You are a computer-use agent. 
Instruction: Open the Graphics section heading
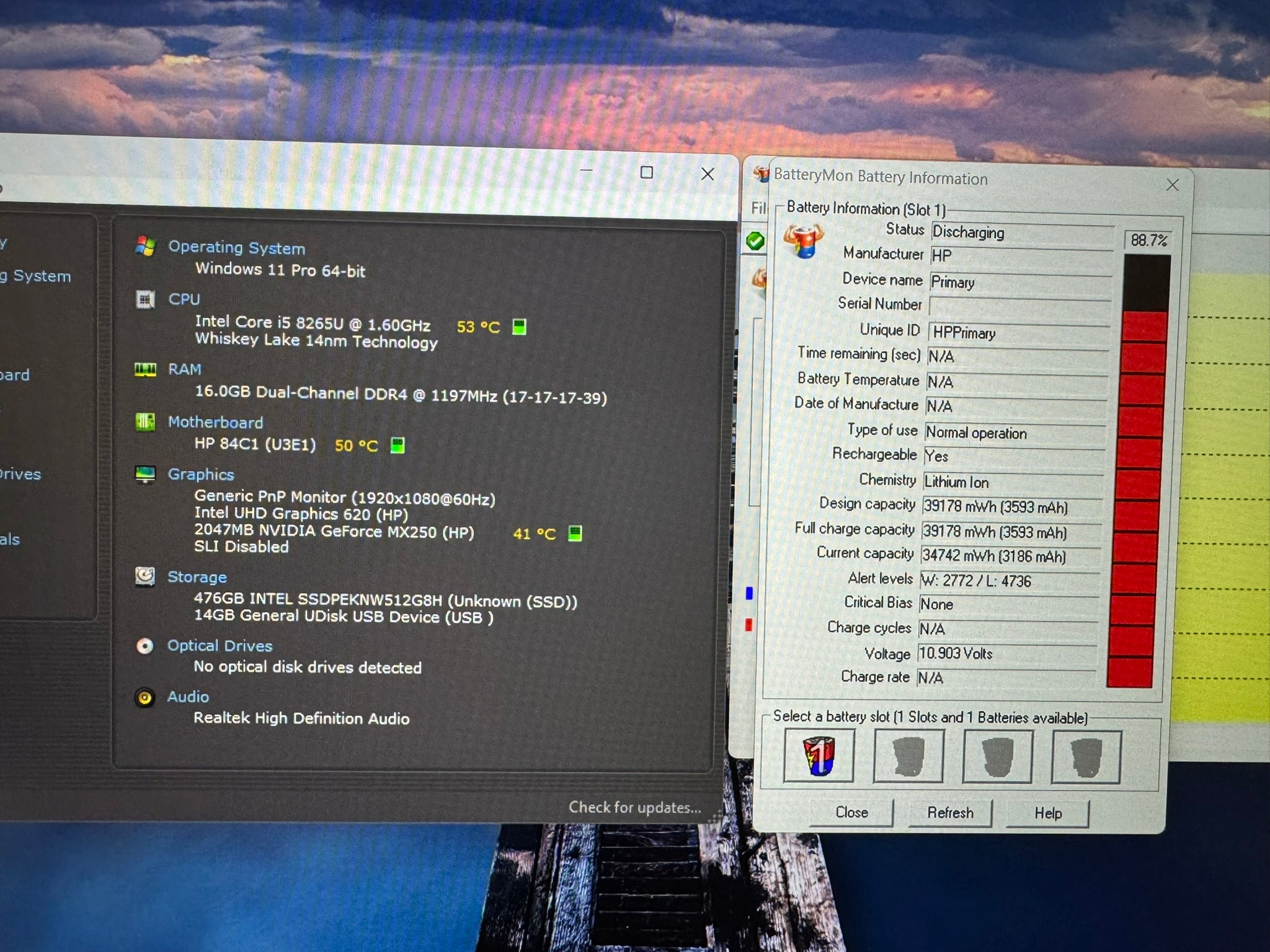coord(201,475)
